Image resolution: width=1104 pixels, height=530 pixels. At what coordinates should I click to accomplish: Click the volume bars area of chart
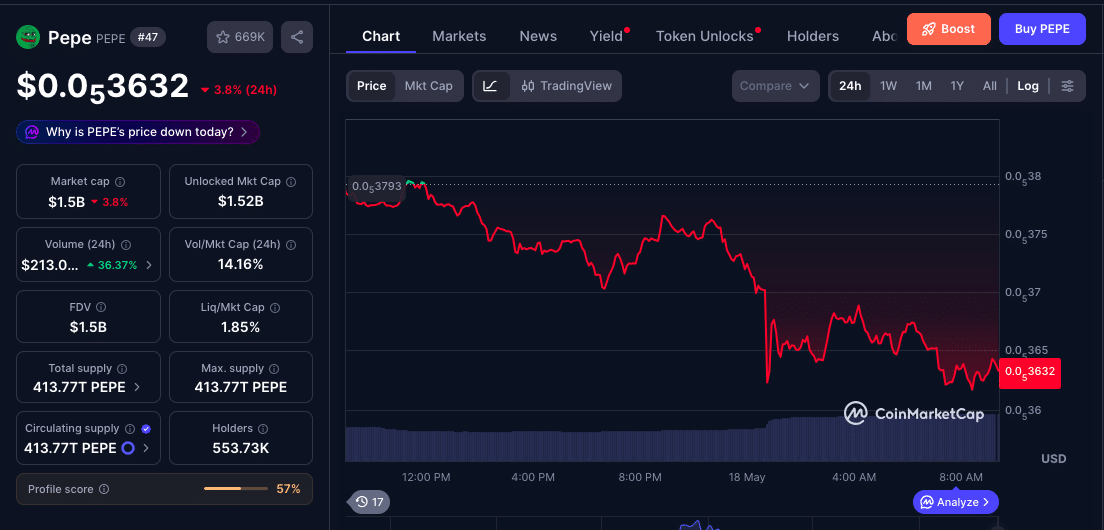(672, 440)
